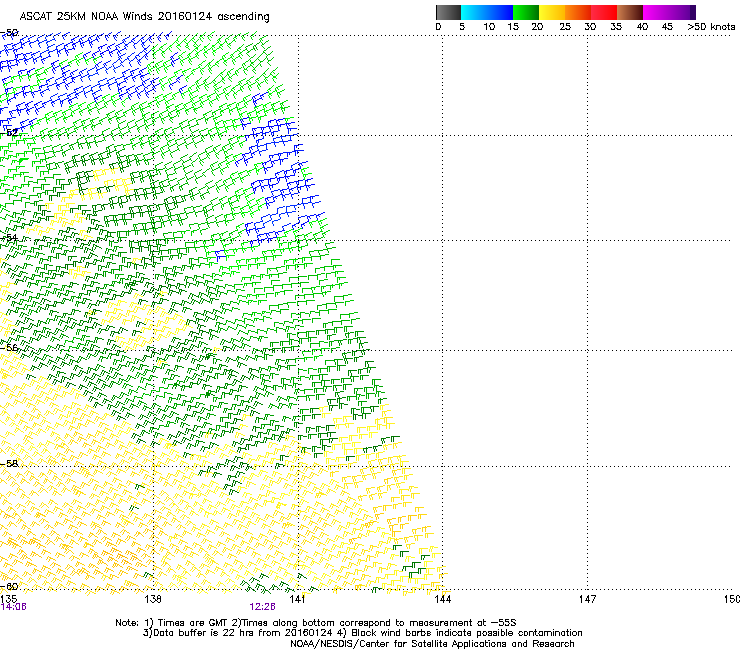Screen dimensions: 740x650
Task: Click the 147 longitude label
Action: [x=587, y=599]
